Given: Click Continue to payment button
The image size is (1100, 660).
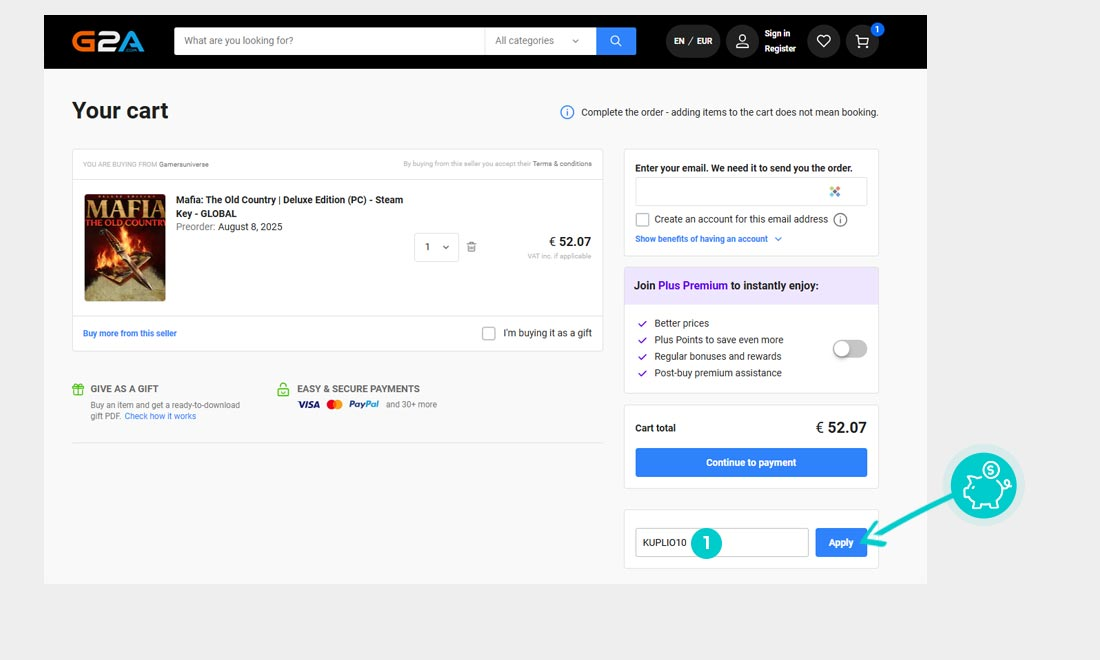Looking at the screenshot, I should click(751, 463).
